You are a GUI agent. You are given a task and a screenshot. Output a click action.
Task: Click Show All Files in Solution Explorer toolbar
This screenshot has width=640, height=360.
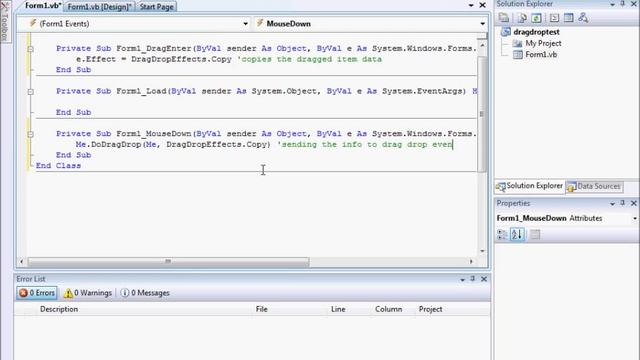[x=522, y=18]
